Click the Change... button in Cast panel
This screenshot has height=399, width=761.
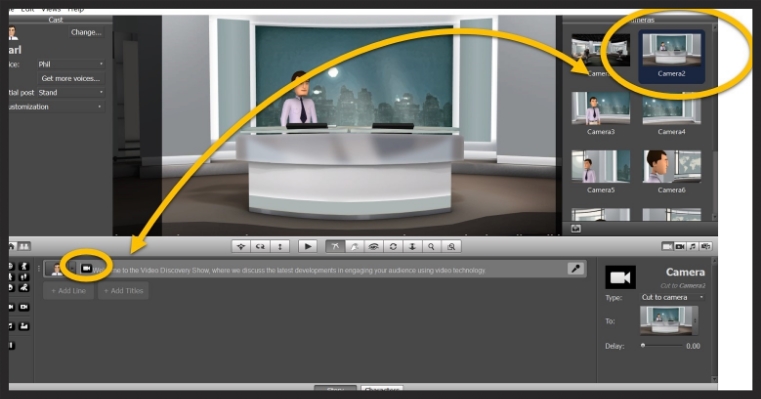click(x=86, y=33)
